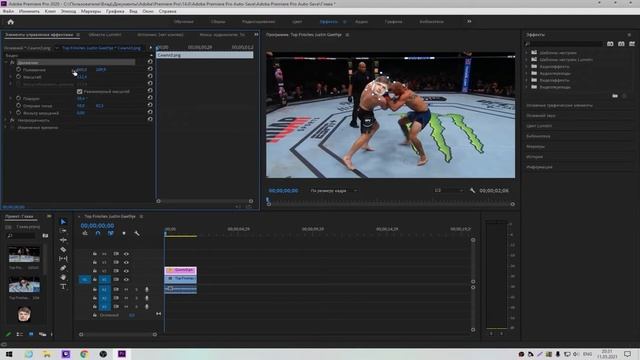Collapse the Motion effect
This screenshot has width=640, height=360.
tap(6, 62)
